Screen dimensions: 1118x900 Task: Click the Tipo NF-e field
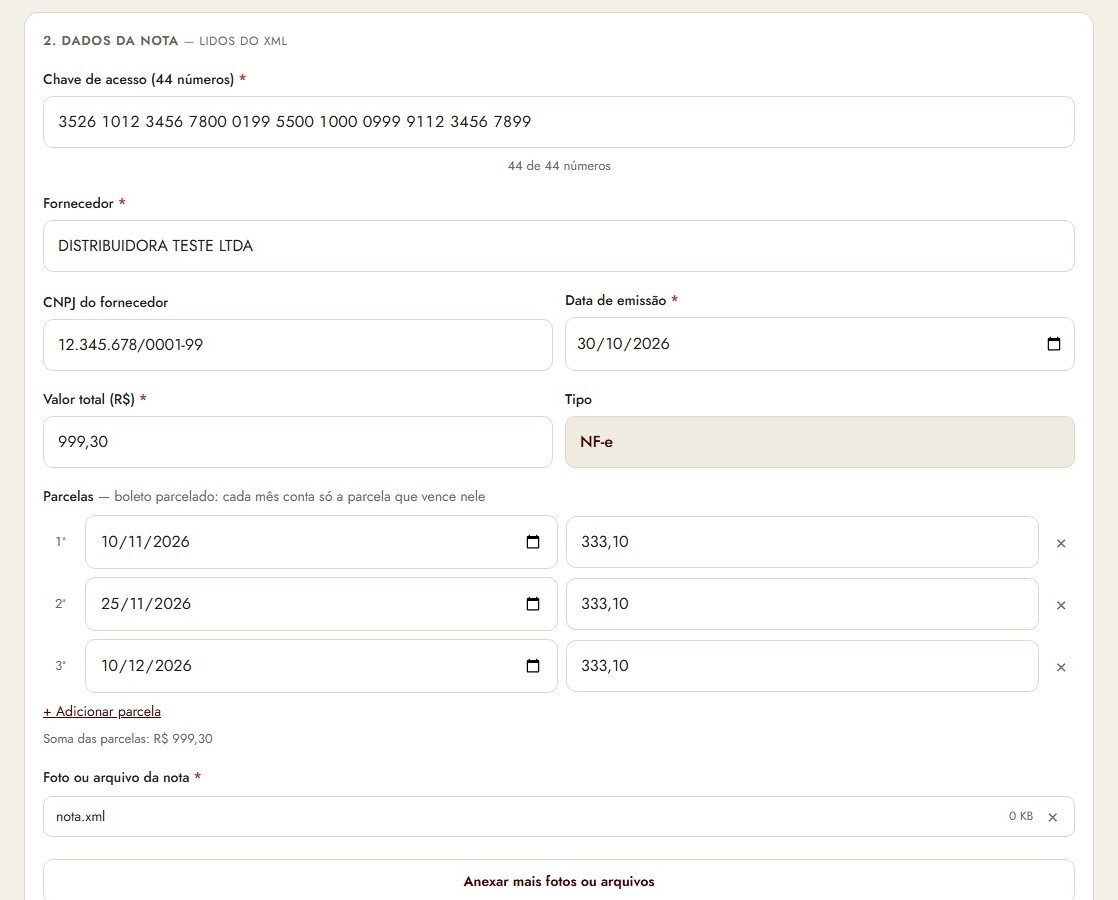point(820,442)
